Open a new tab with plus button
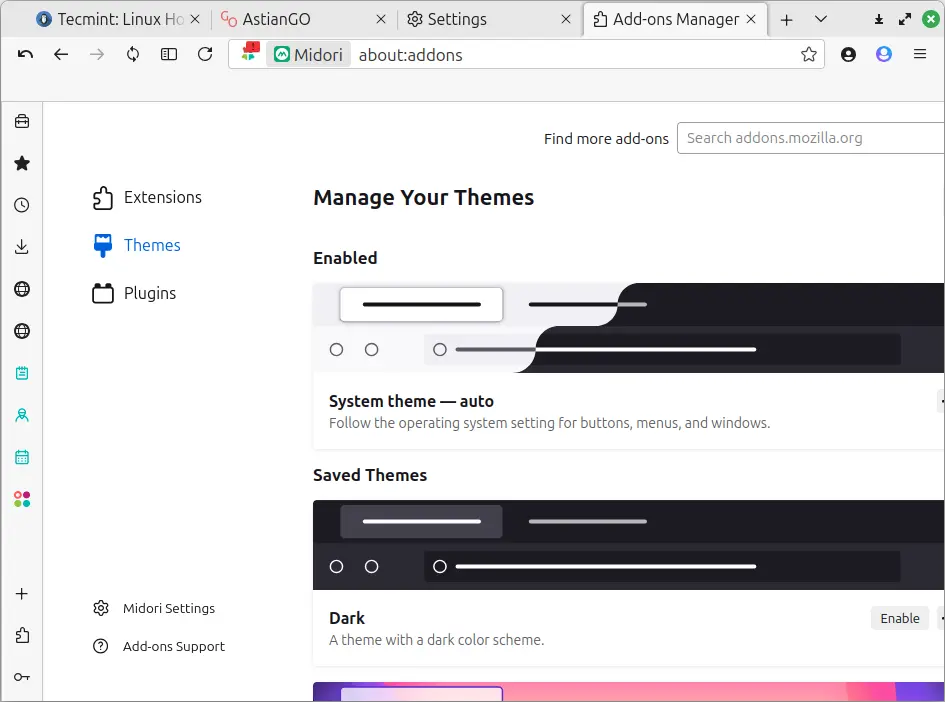 pyautogui.click(x=786, y=20)
